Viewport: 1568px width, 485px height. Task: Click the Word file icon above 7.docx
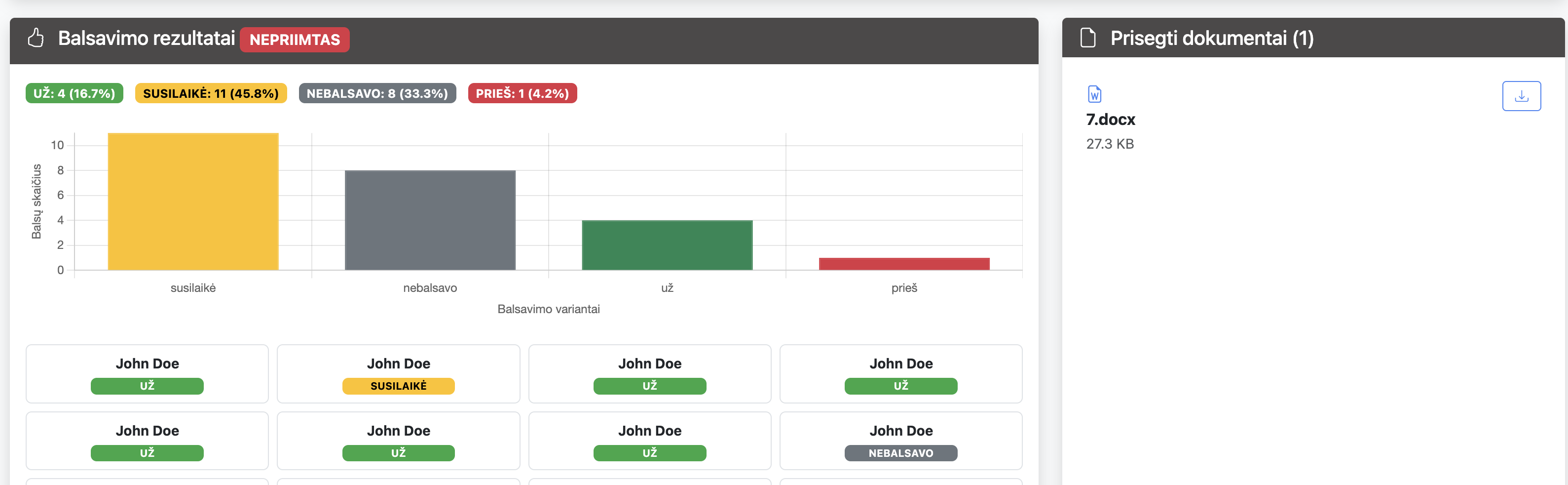[x=1094, y=94]
